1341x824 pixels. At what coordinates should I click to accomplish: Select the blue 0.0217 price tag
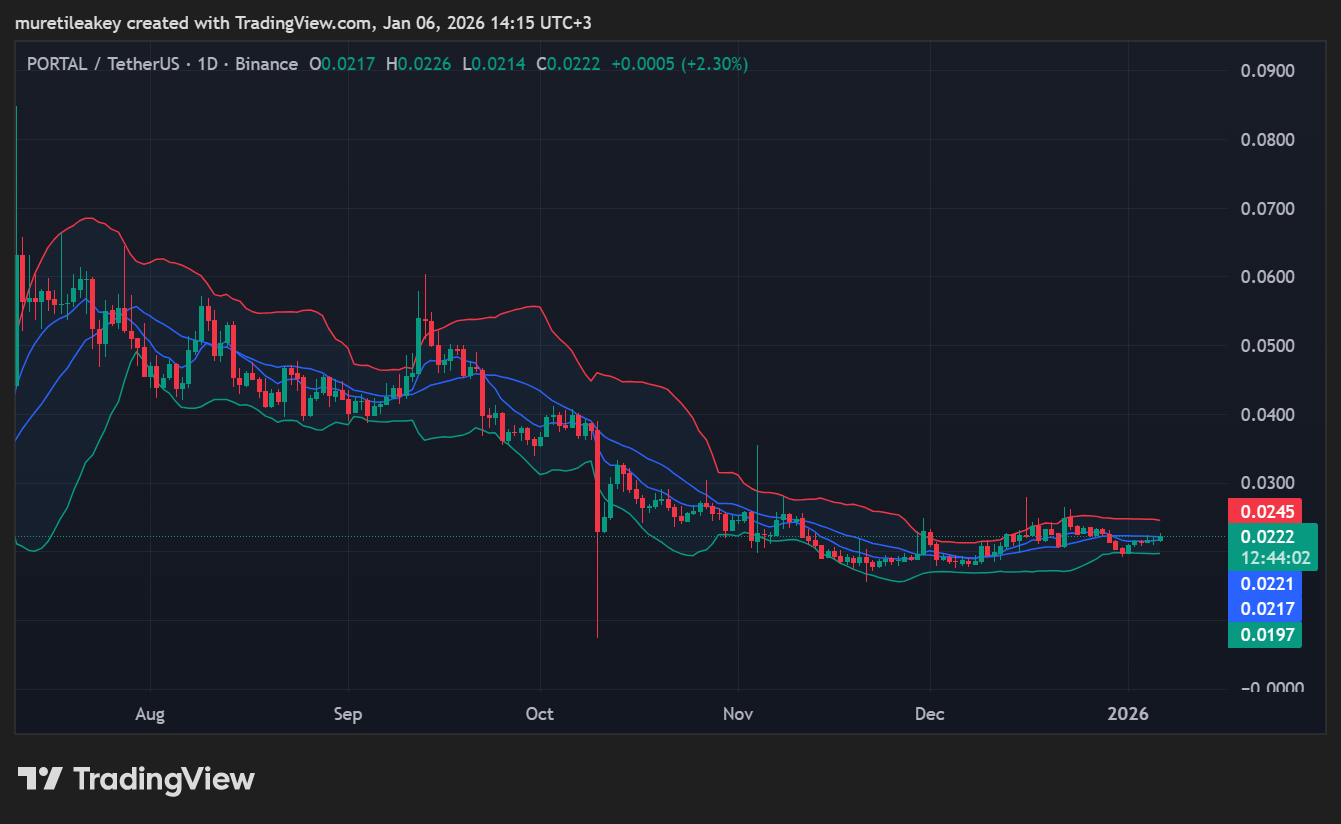[x=1267, y=609]
